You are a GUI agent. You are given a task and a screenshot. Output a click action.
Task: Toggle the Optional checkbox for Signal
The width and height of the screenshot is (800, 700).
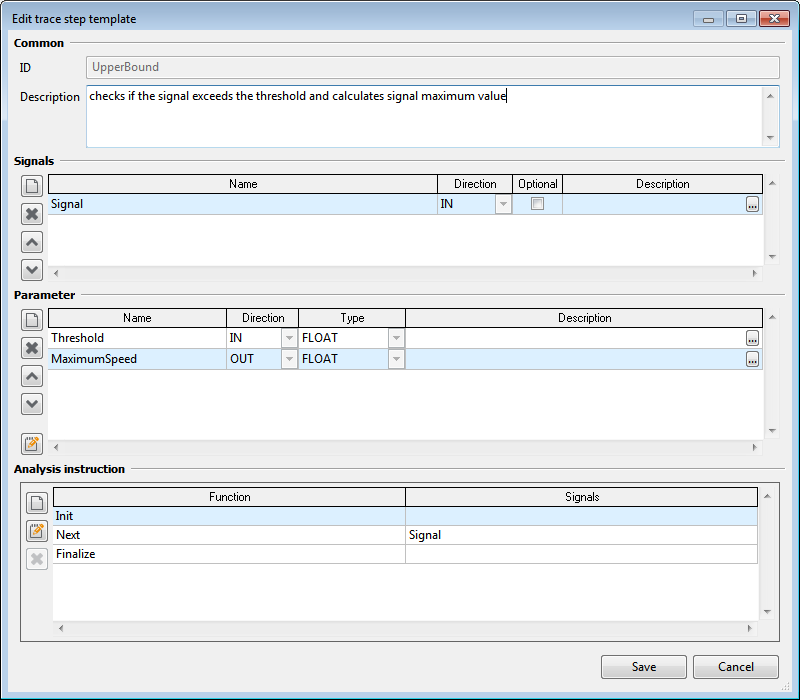click(x=537, y=204)
